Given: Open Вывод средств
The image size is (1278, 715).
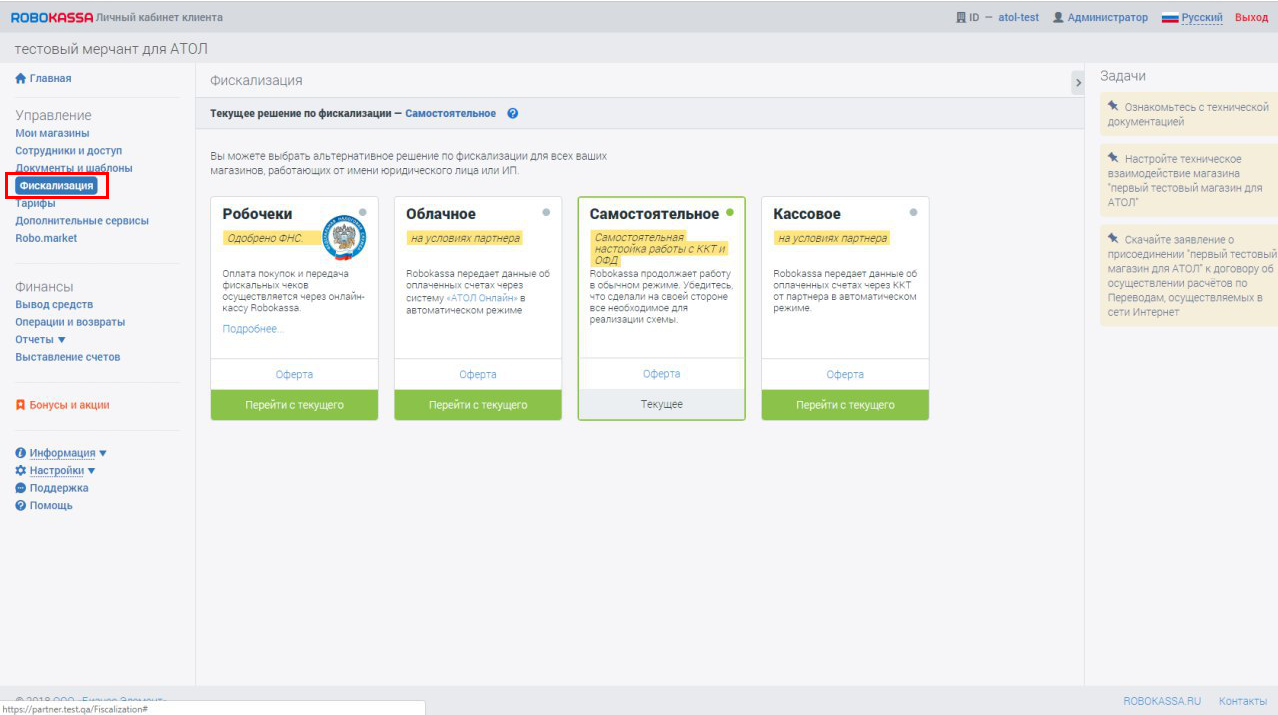Looking at the screenshot, I should point(54,304).
